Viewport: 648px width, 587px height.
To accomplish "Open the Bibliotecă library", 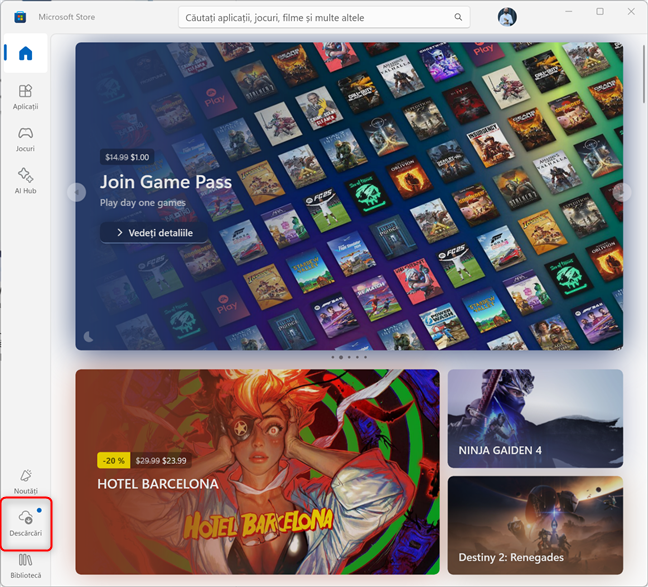I will point(25,566).
